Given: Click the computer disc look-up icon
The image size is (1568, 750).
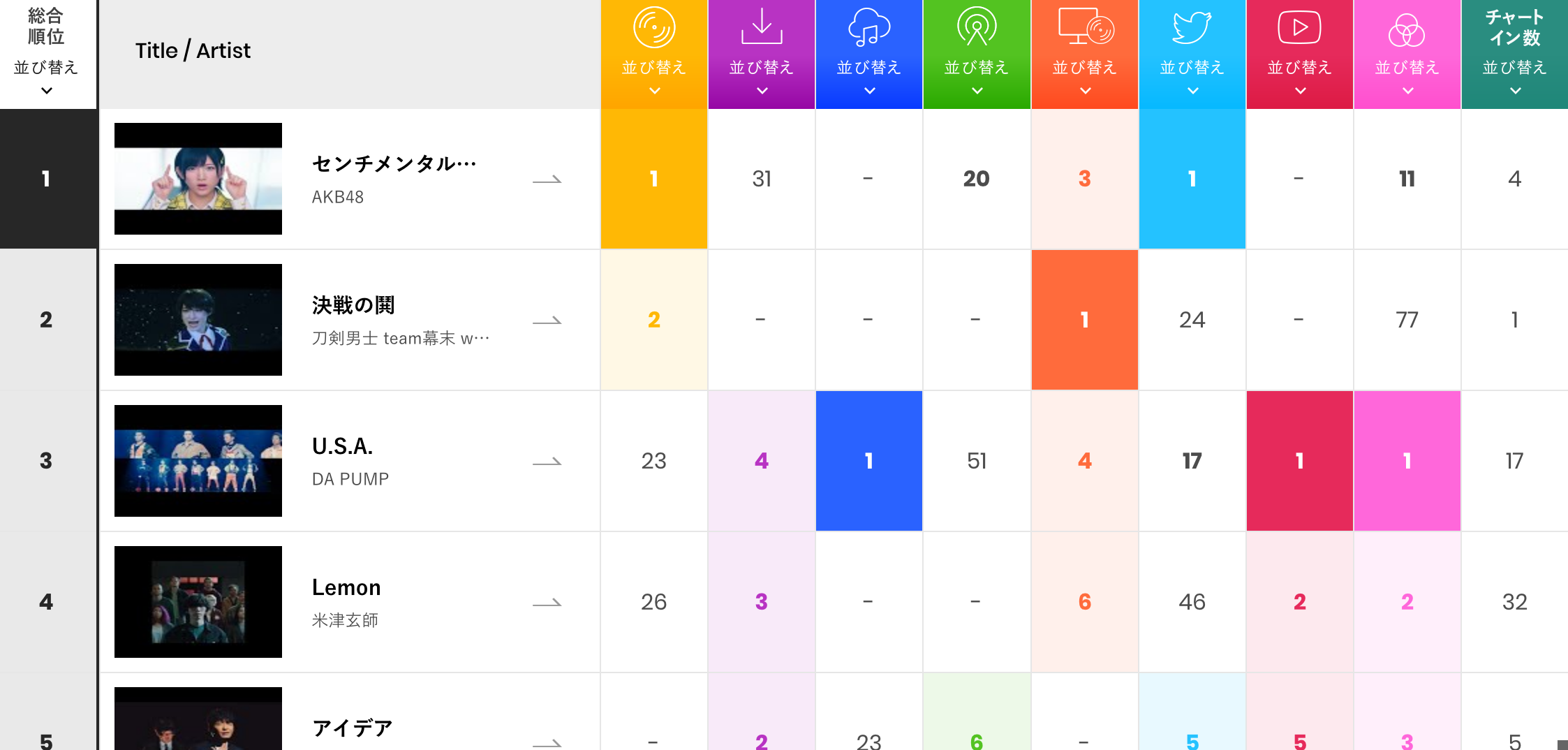Looking at the screenshot, I should [1085, 27].
